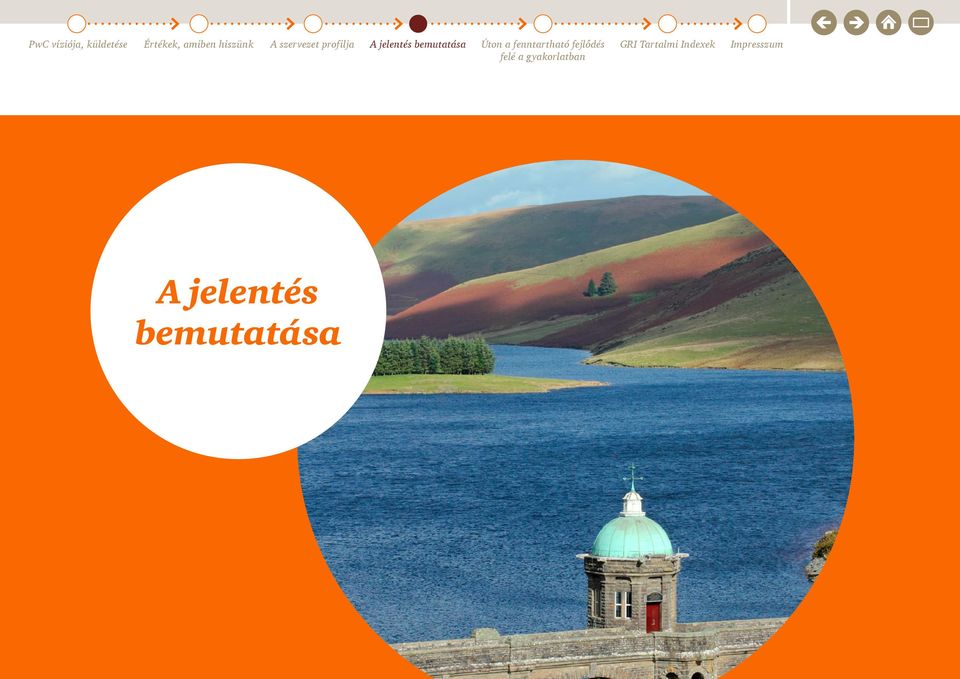Return to the home page icon
Viewport: 960px width, 679px height.
(888, 23)
